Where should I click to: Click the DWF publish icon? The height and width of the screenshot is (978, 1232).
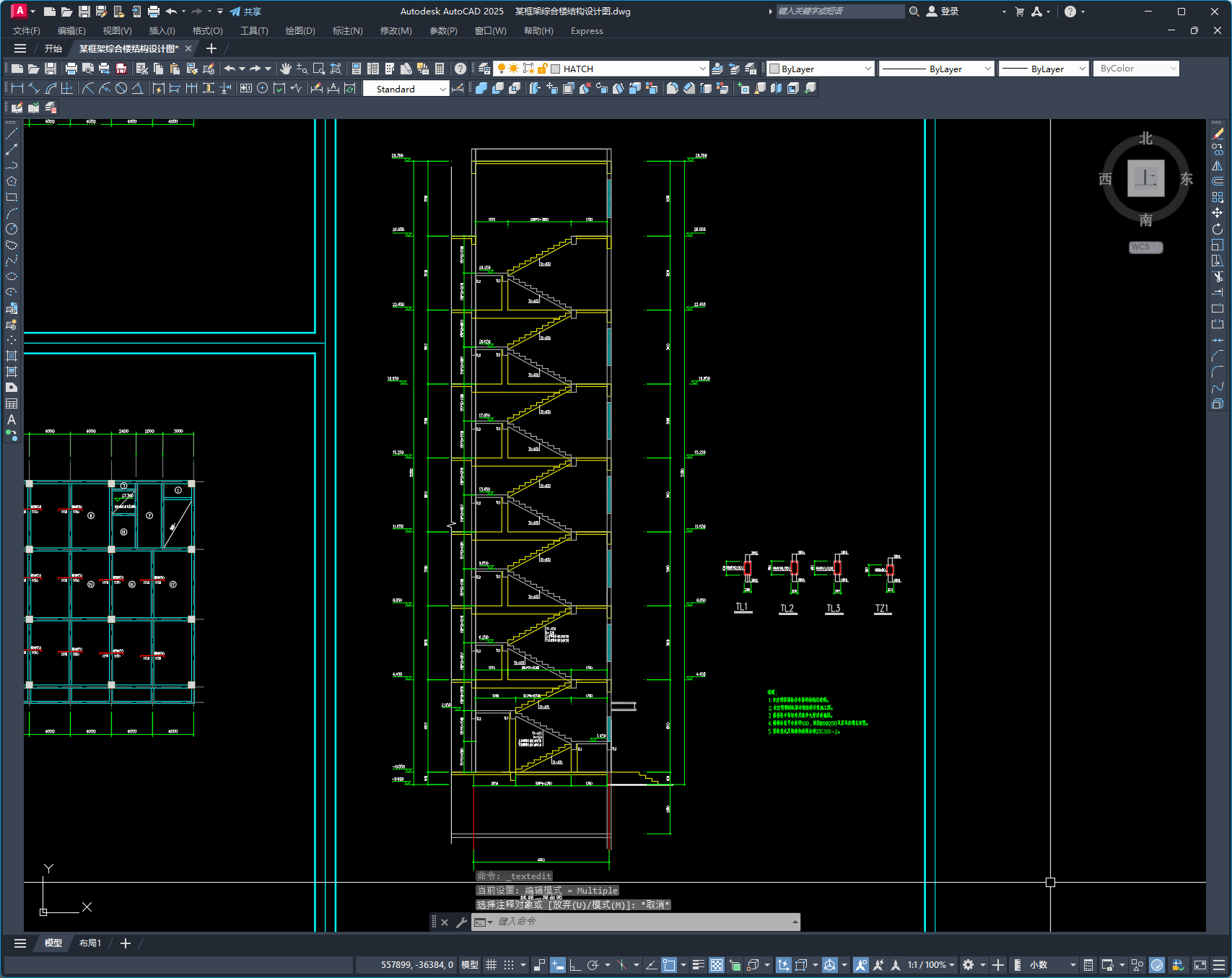point(121,69)
